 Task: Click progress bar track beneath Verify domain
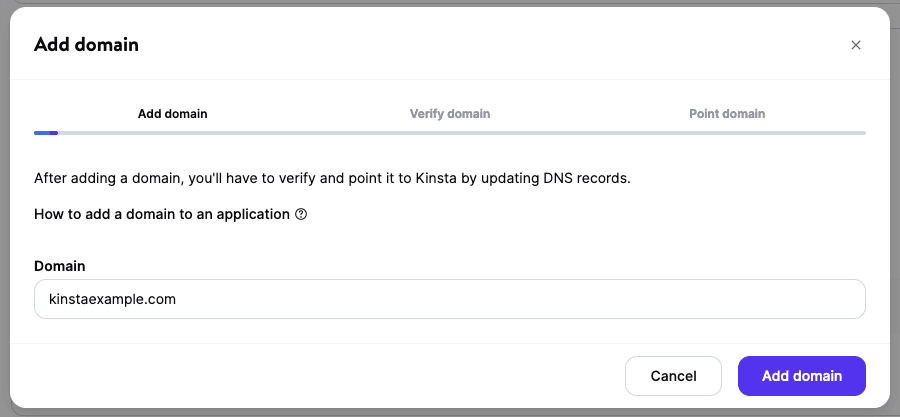(x=450, y=132)
